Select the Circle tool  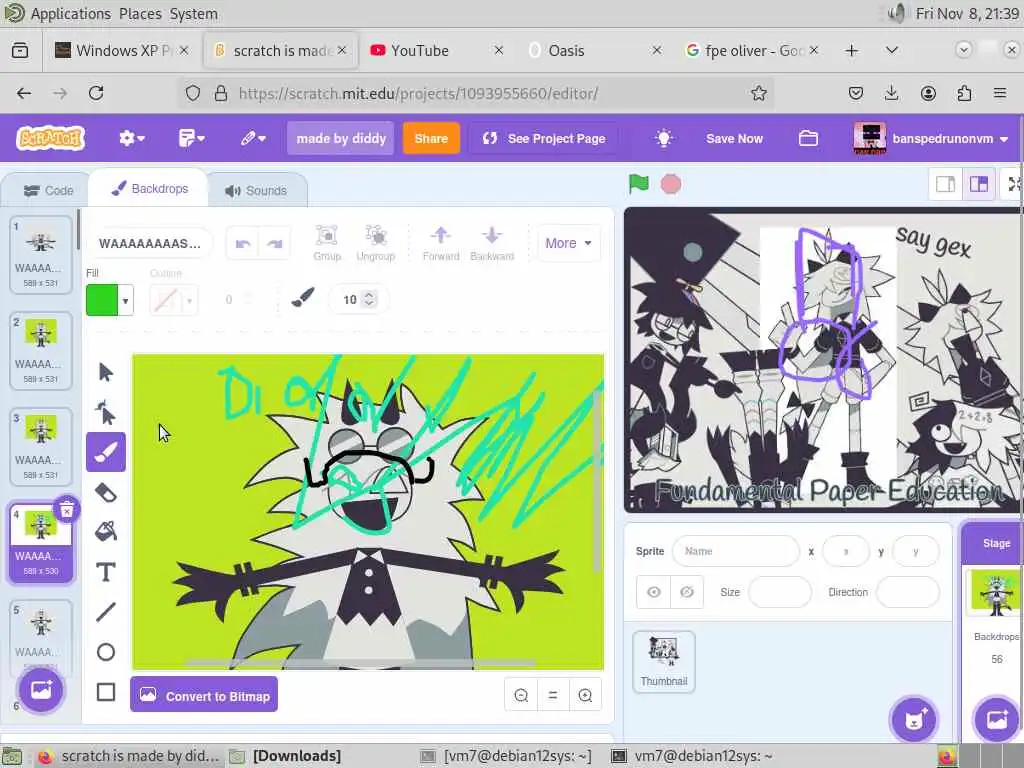click(x=106, y=652)
